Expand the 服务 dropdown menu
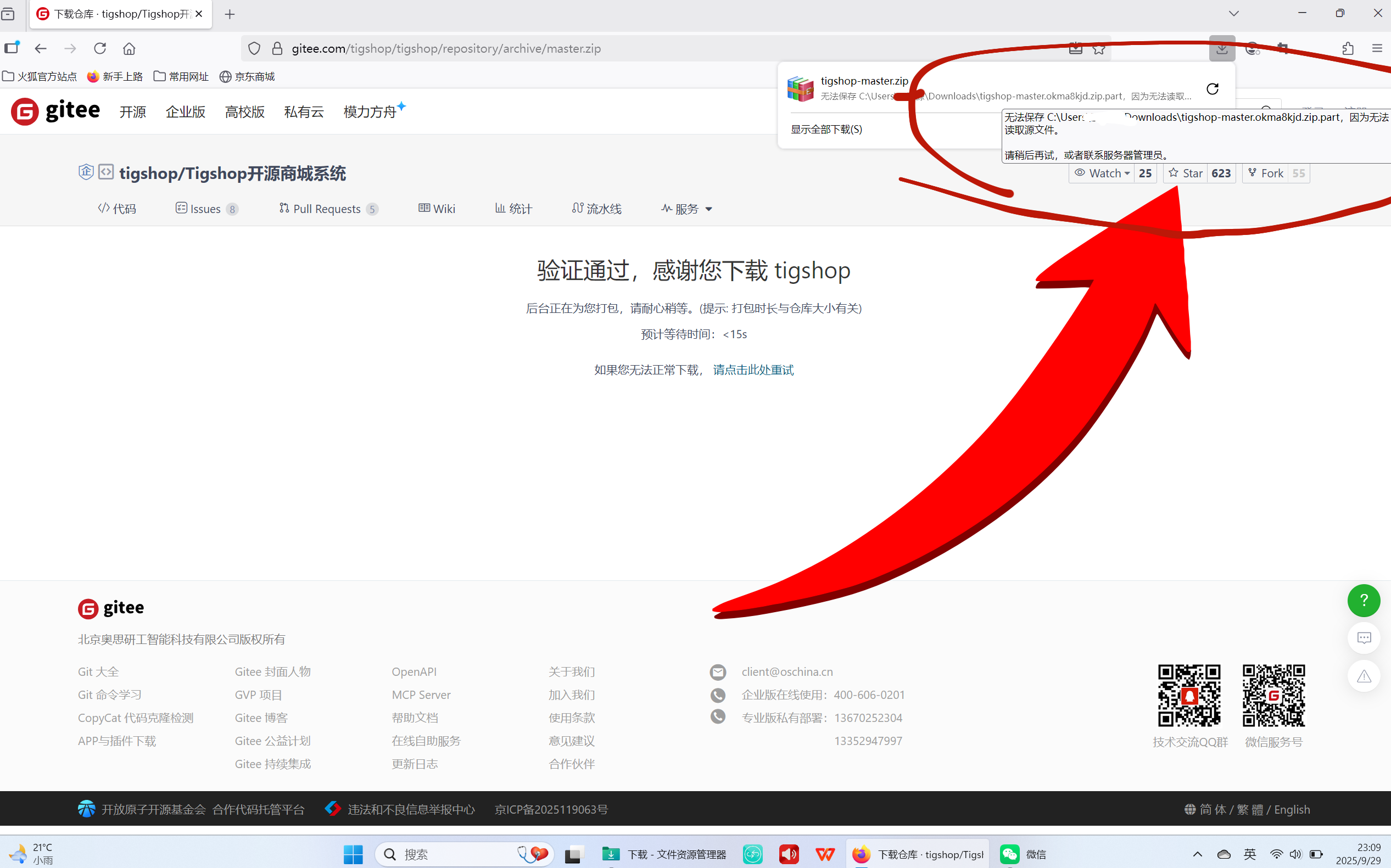1391x868 pixels. [687, 209]
